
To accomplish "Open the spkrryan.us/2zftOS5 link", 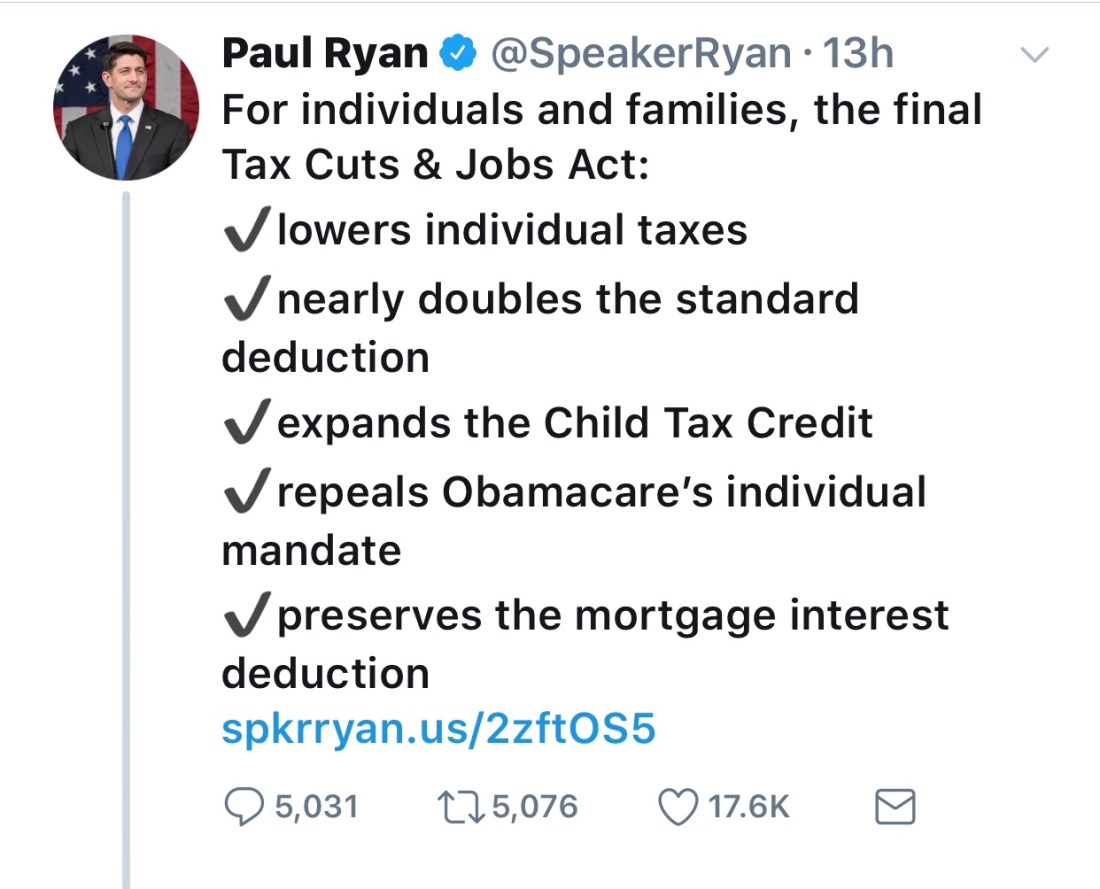I will (x=438, y=730).
